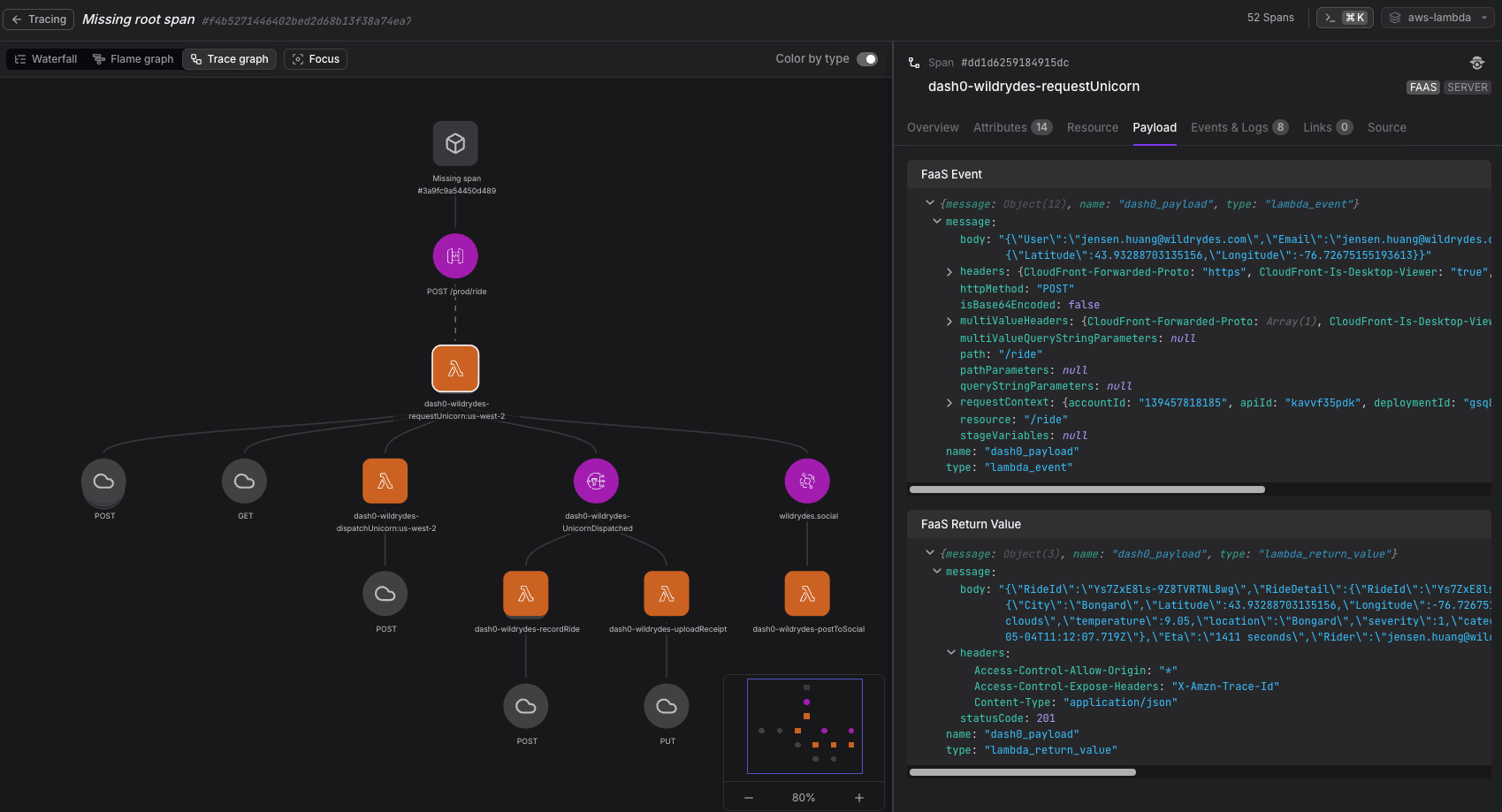Click the httpMethod "POST" value
The height and width of the screenshot is (812, 1502).
pos(1056,289)
